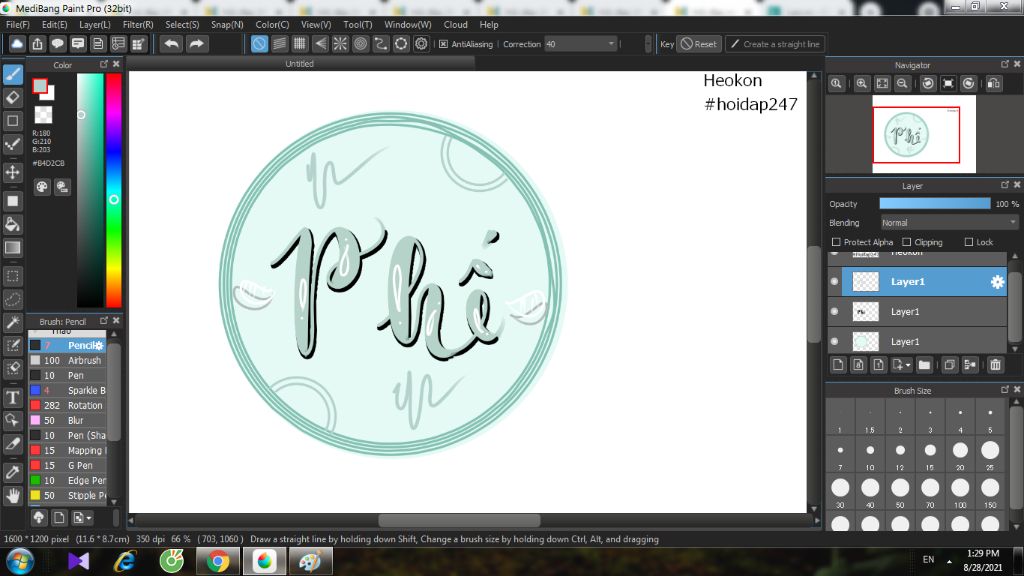Select the Brush tool in left toolbar

coord(13,74)
